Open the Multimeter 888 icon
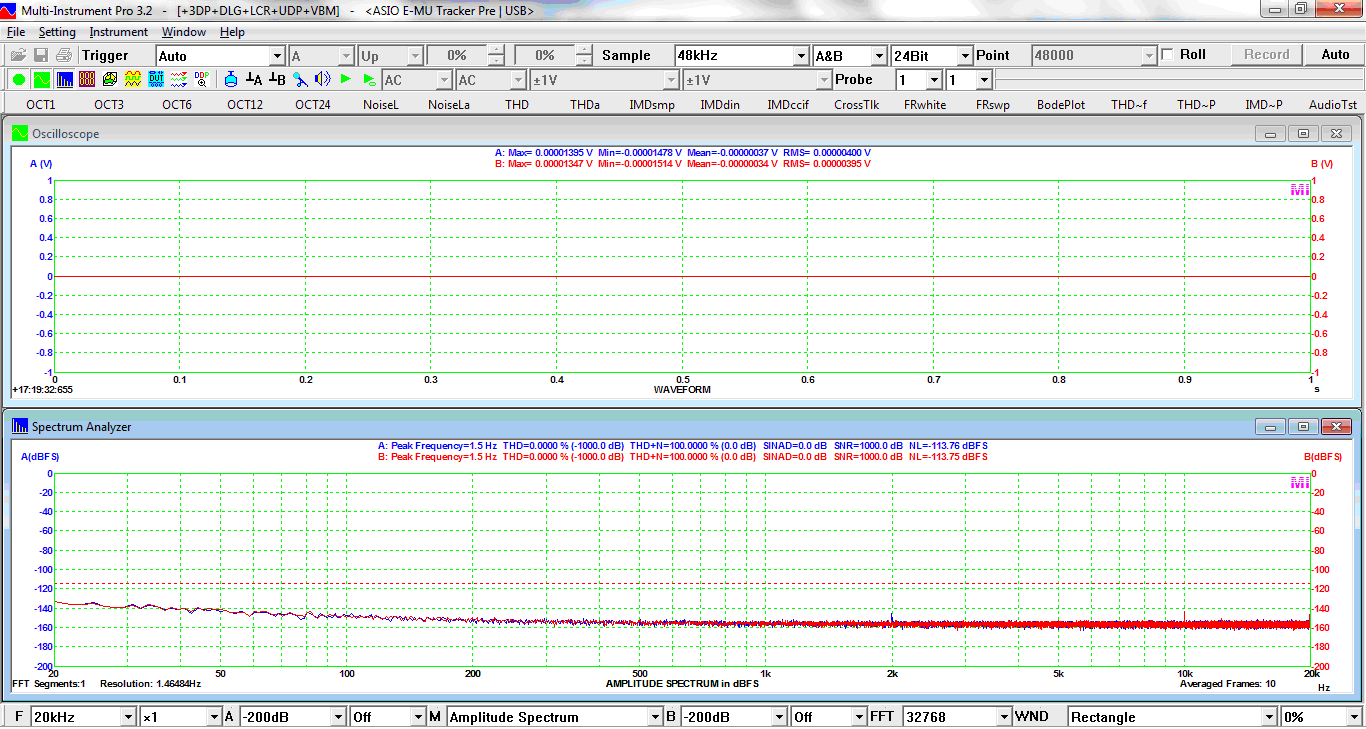 click(87, 79)
